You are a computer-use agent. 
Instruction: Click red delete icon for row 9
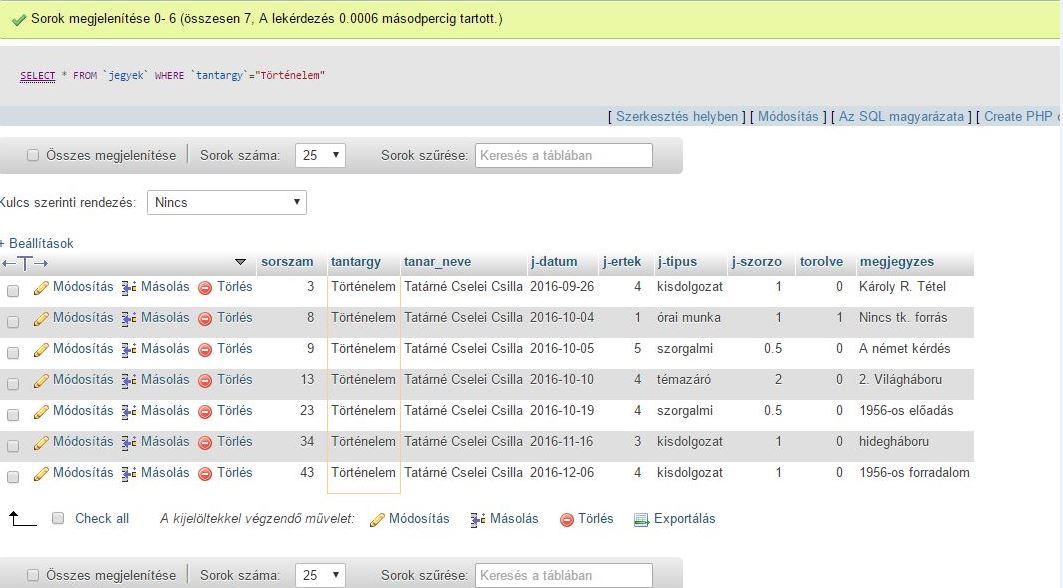click(205, 350)
